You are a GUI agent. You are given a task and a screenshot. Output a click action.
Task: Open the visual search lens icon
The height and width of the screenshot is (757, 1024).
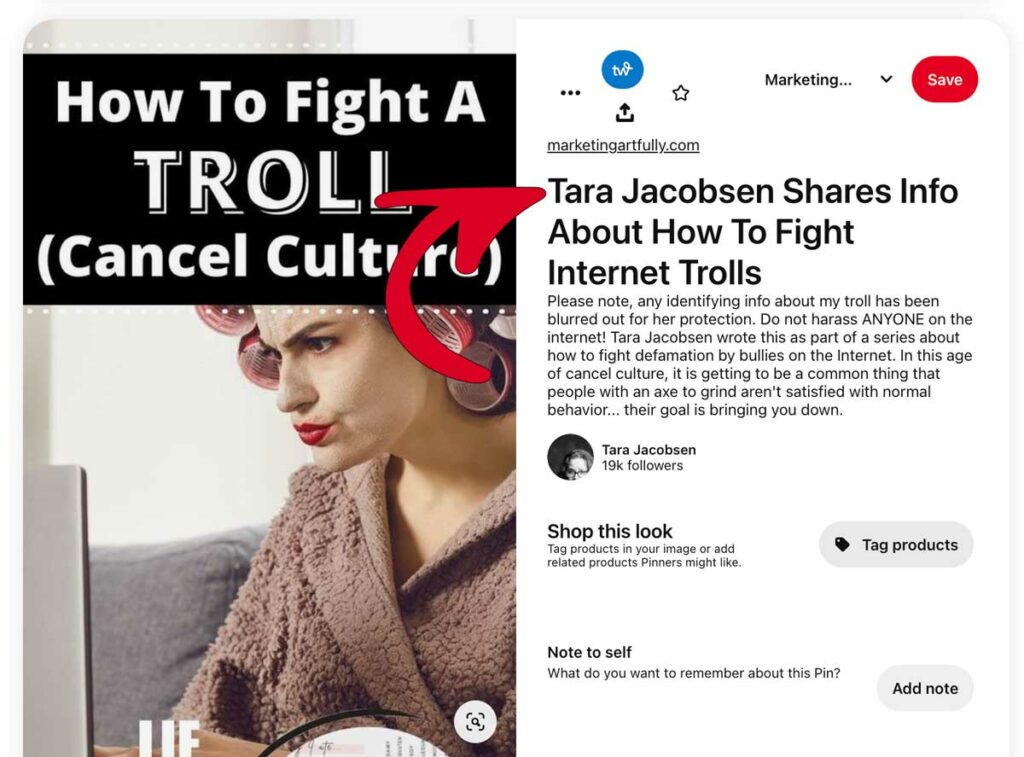pos(475,722)
